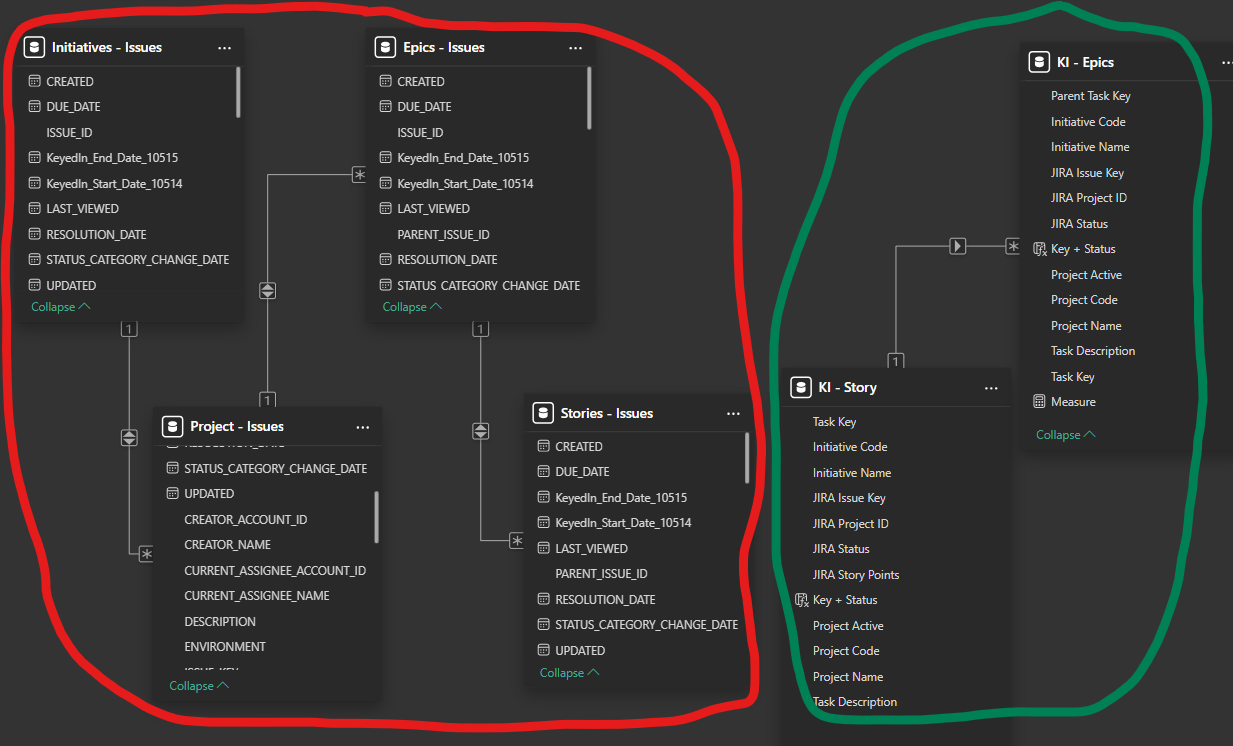Click the Epics - Issues table database icon
The height and width of the screenshot is (746, 1233).
tap(385, 47)
